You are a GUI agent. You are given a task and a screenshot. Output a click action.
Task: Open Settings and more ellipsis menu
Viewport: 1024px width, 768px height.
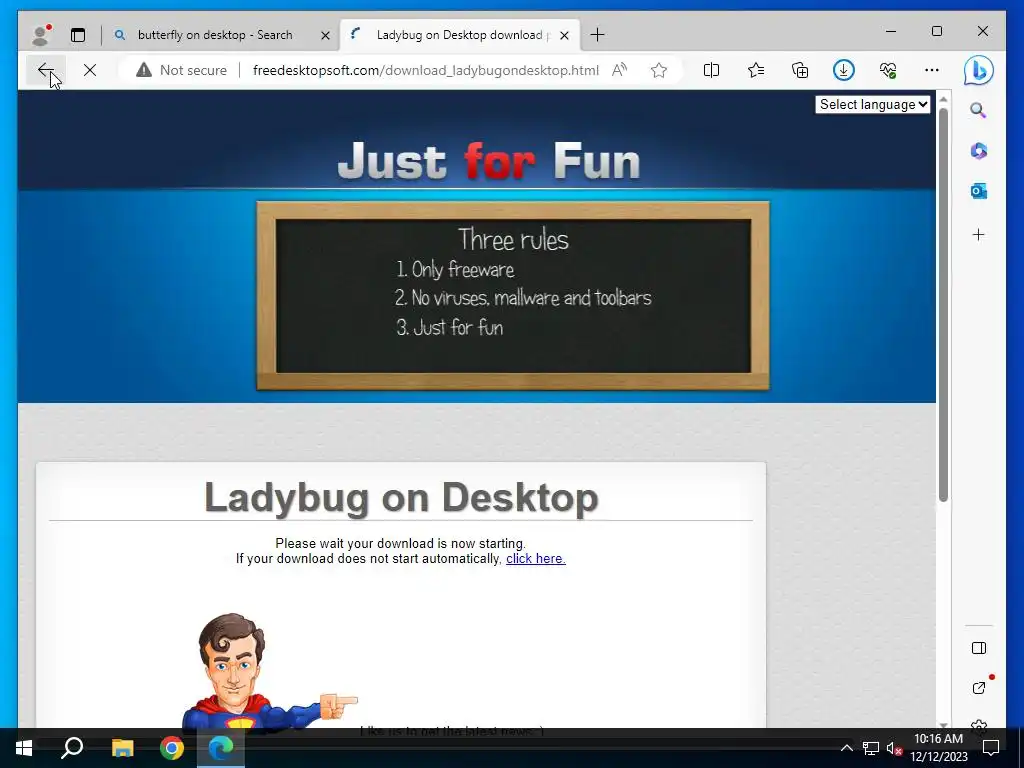932,70
